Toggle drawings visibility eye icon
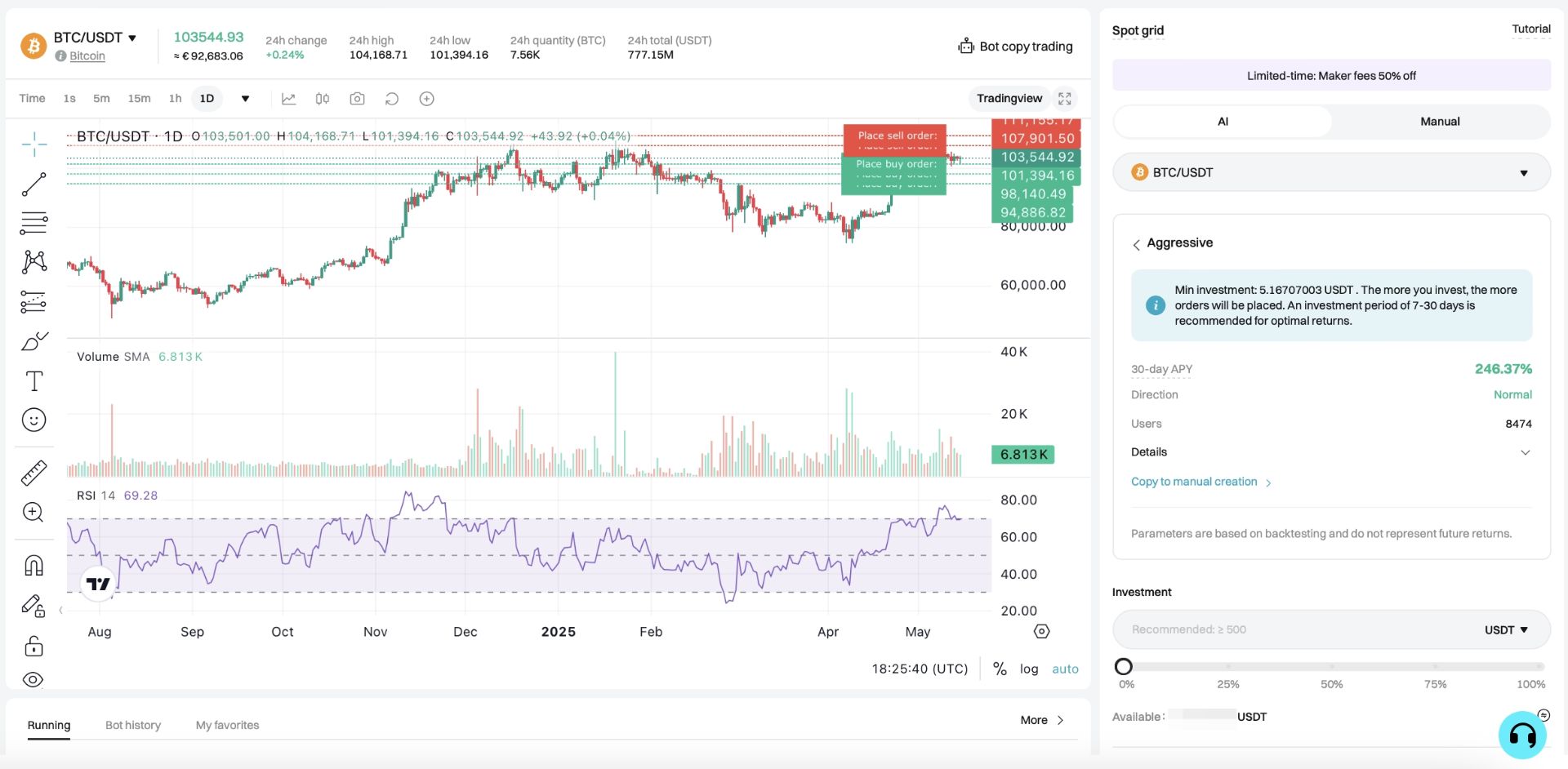The width and height of the screenshot is (1568, 769). (x=33, y=680)
